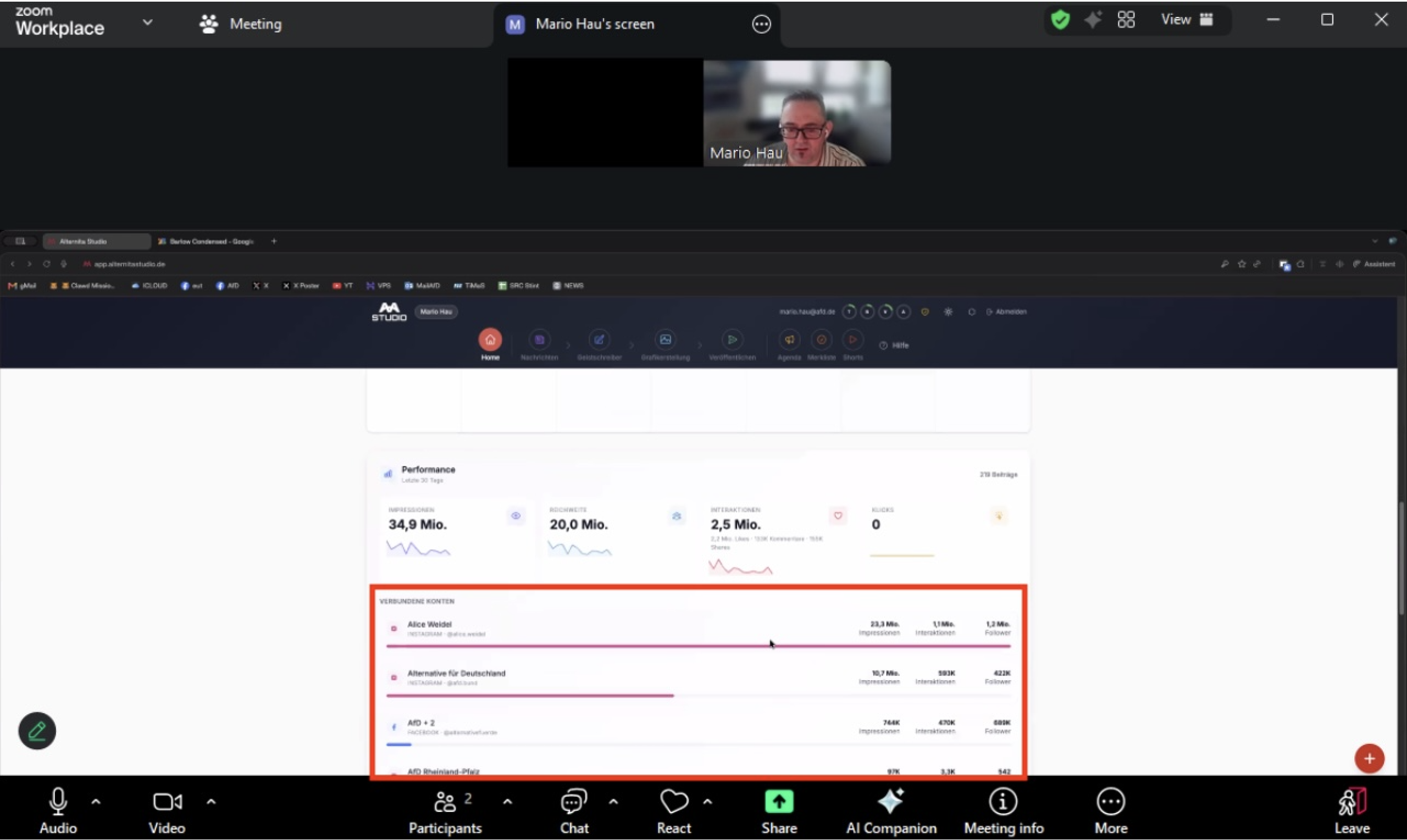
Task: Expand the Zoom Workplace dropdown chevron
Action: point(147,22)
